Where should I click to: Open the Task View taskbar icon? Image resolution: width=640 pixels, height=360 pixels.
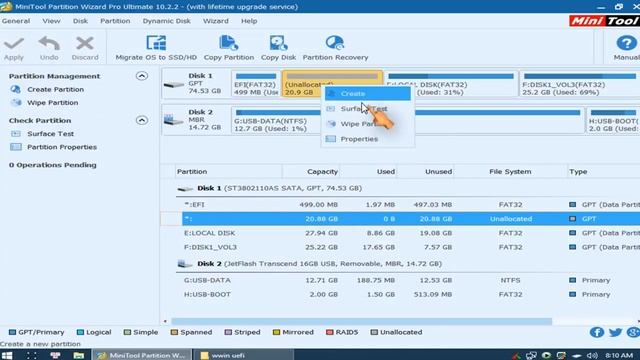[31, 355]
